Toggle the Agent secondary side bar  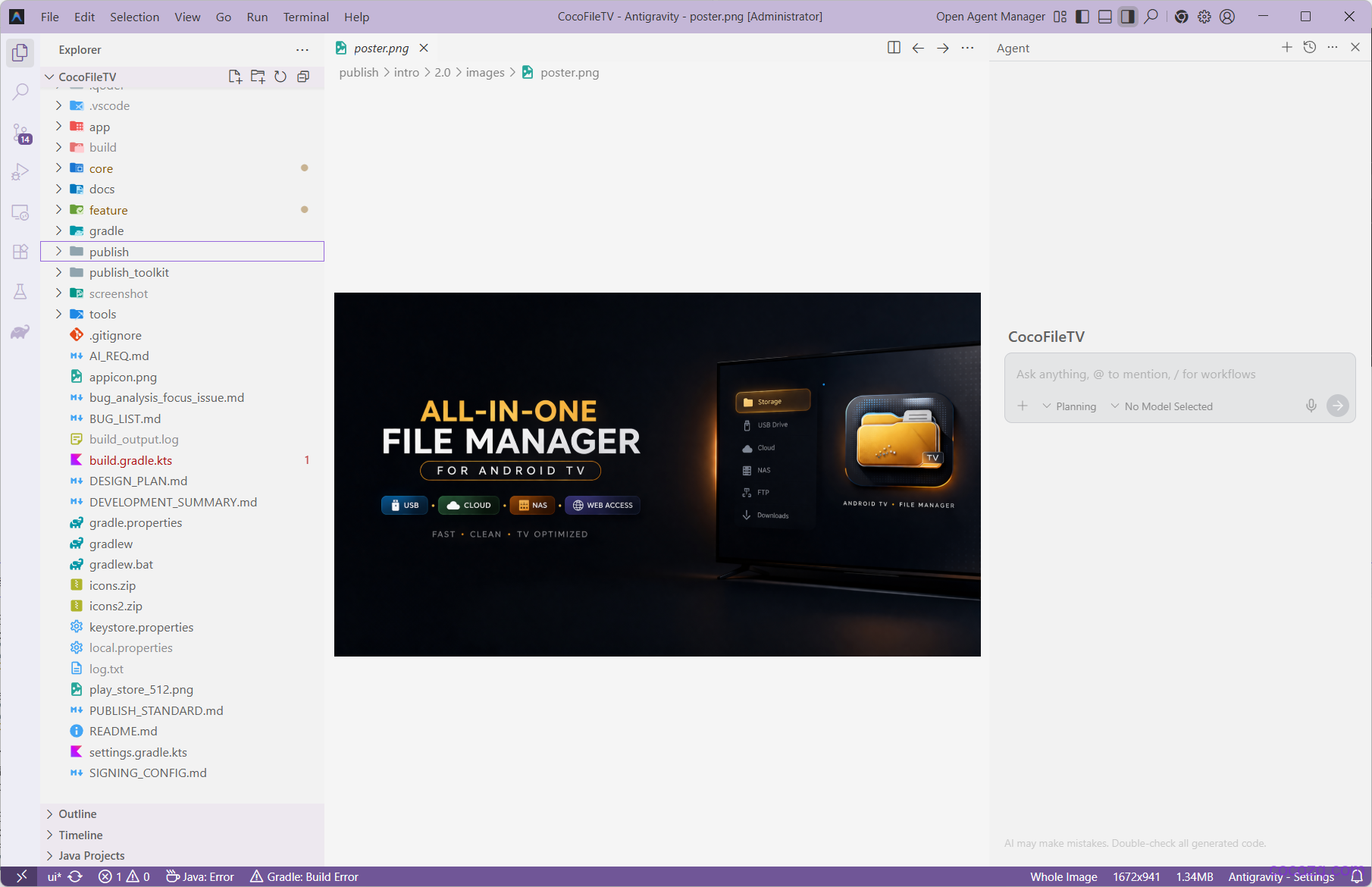[1128, 16]
